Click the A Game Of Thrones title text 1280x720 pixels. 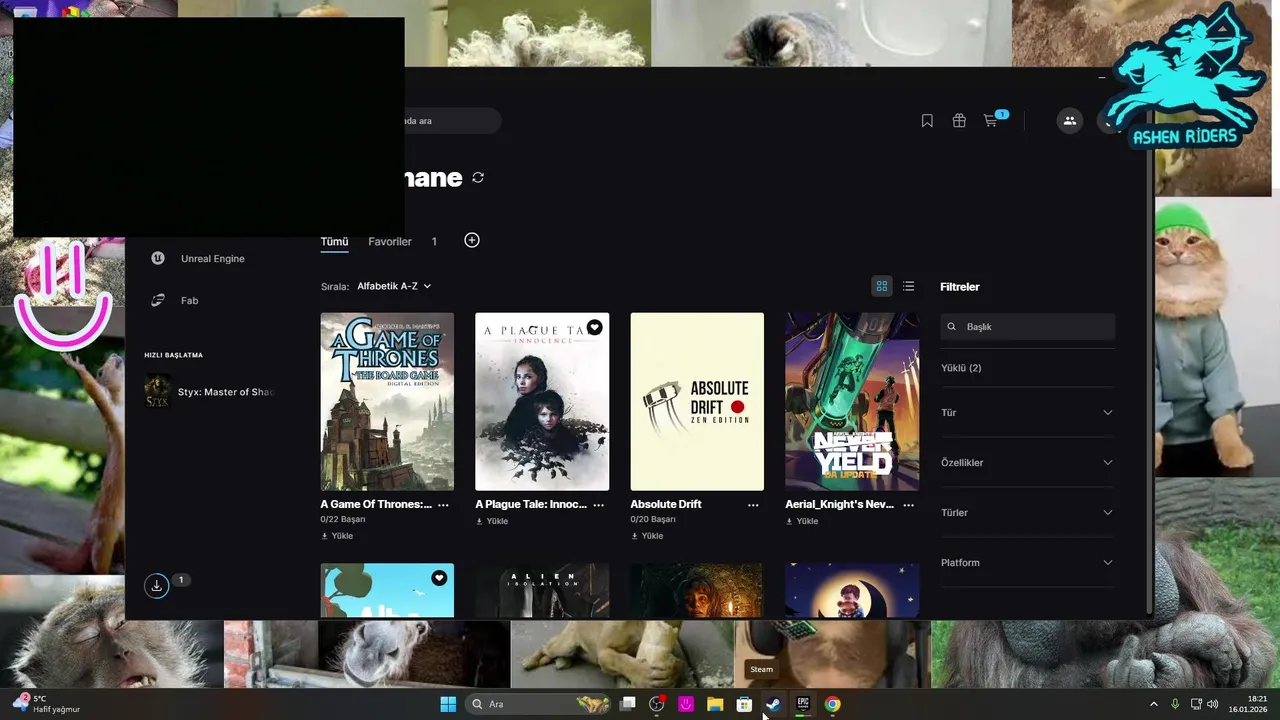point(376,505)
